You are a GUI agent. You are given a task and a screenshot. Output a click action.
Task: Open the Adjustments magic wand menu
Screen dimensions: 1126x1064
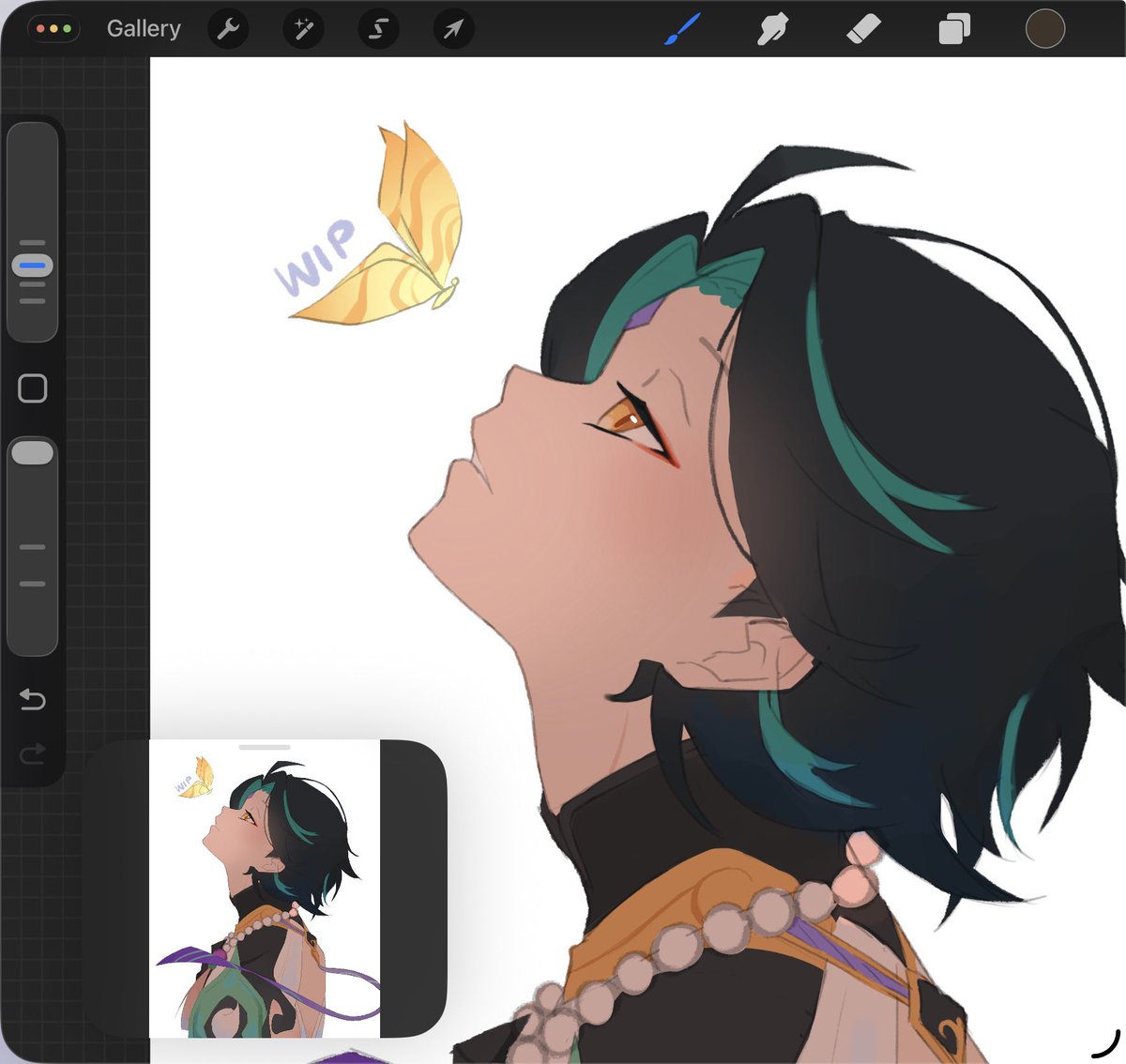coord(303,29)
